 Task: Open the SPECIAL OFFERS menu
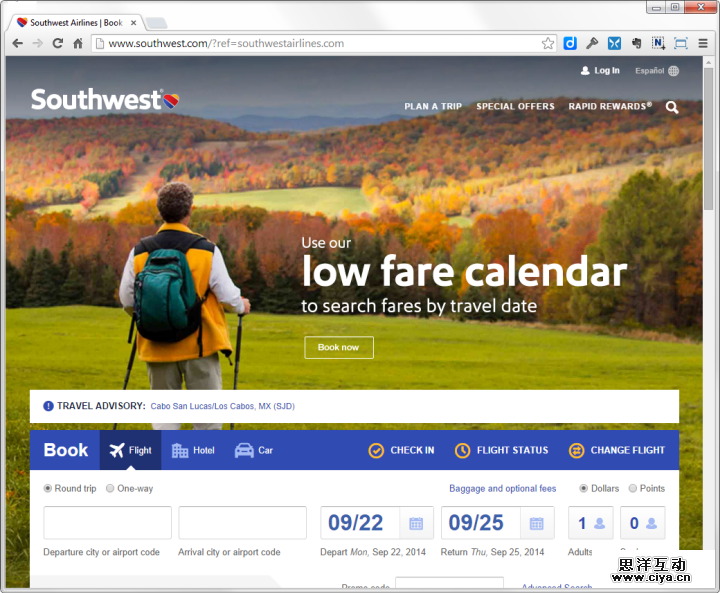515,107
